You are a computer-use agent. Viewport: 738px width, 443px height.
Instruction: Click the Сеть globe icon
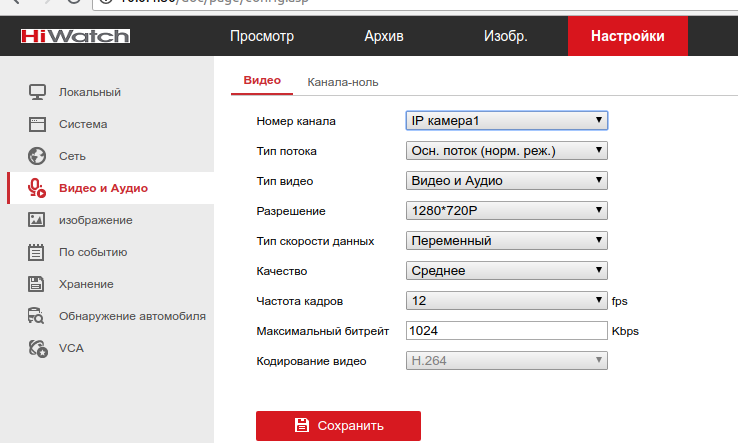[37, 156]
